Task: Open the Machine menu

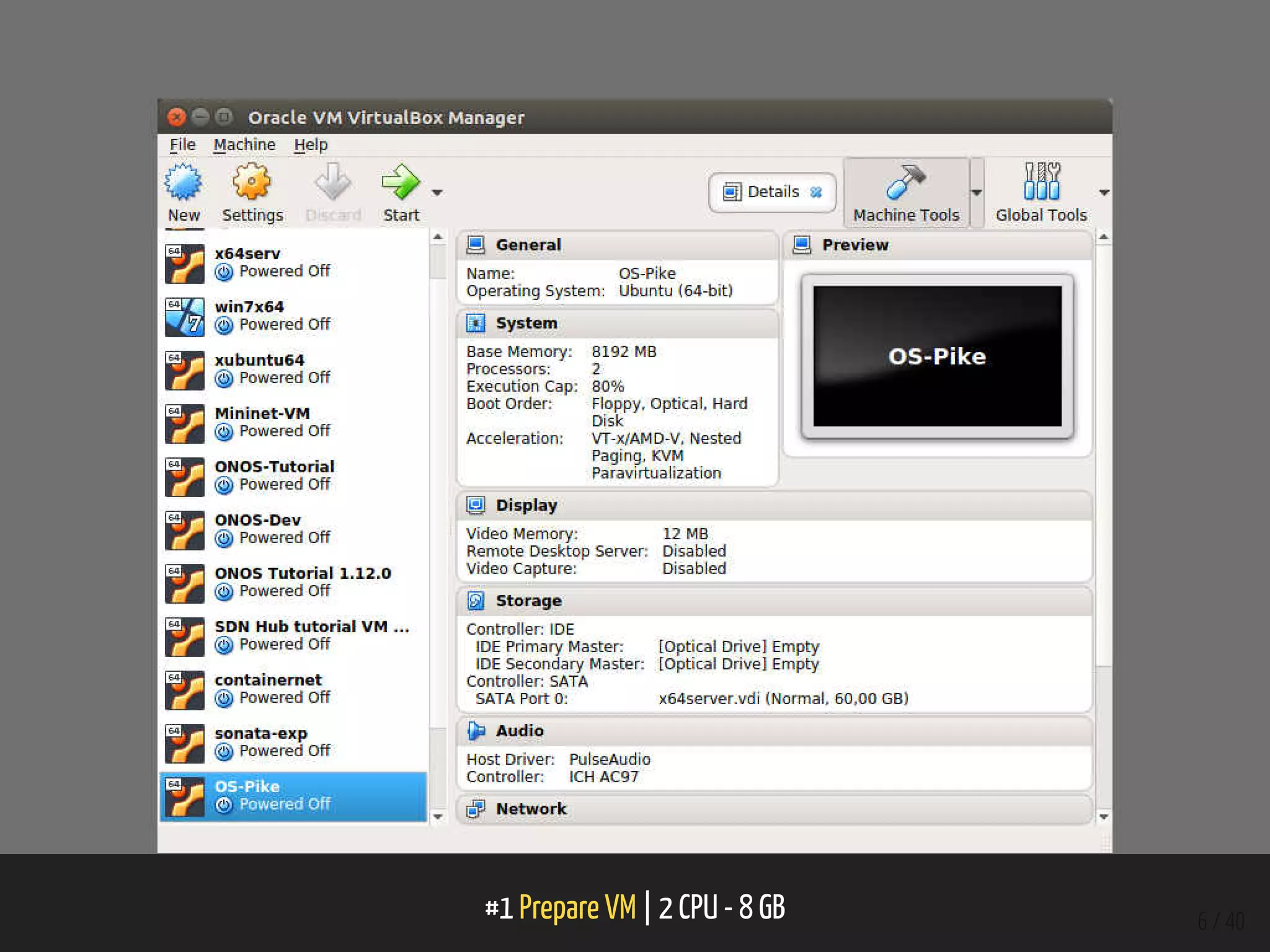Action: tap(244, 144)
